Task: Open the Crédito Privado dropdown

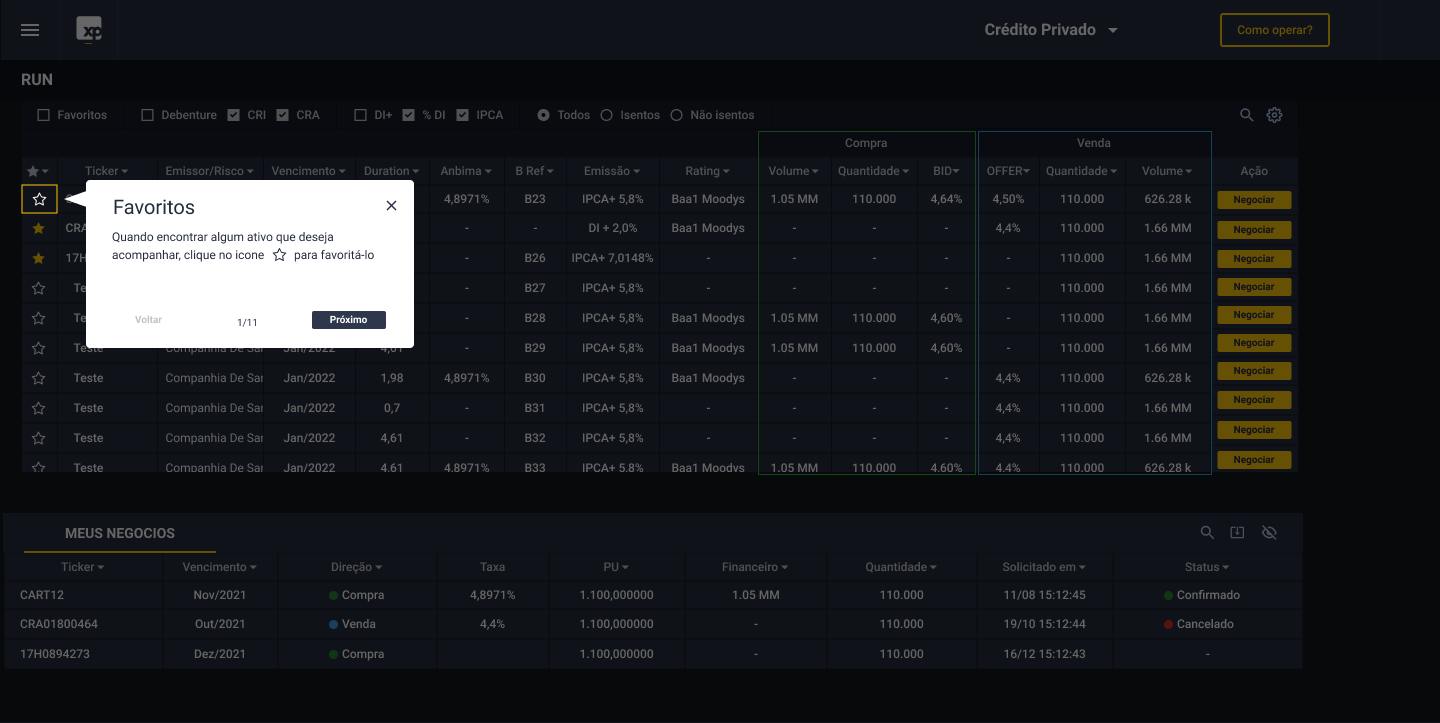Action: click(x=1050, y=30)
